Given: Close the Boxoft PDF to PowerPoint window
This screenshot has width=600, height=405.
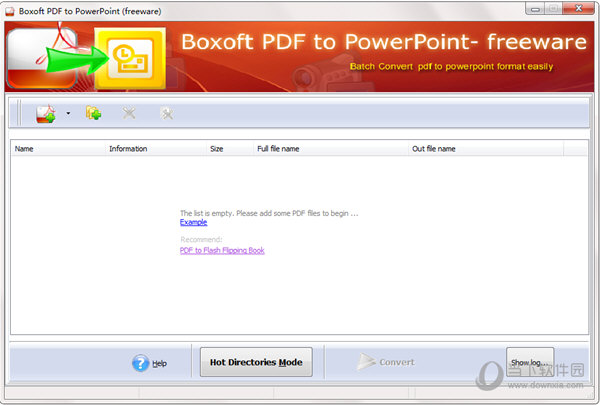Looking at the screenshot, I should pos(579,8).
